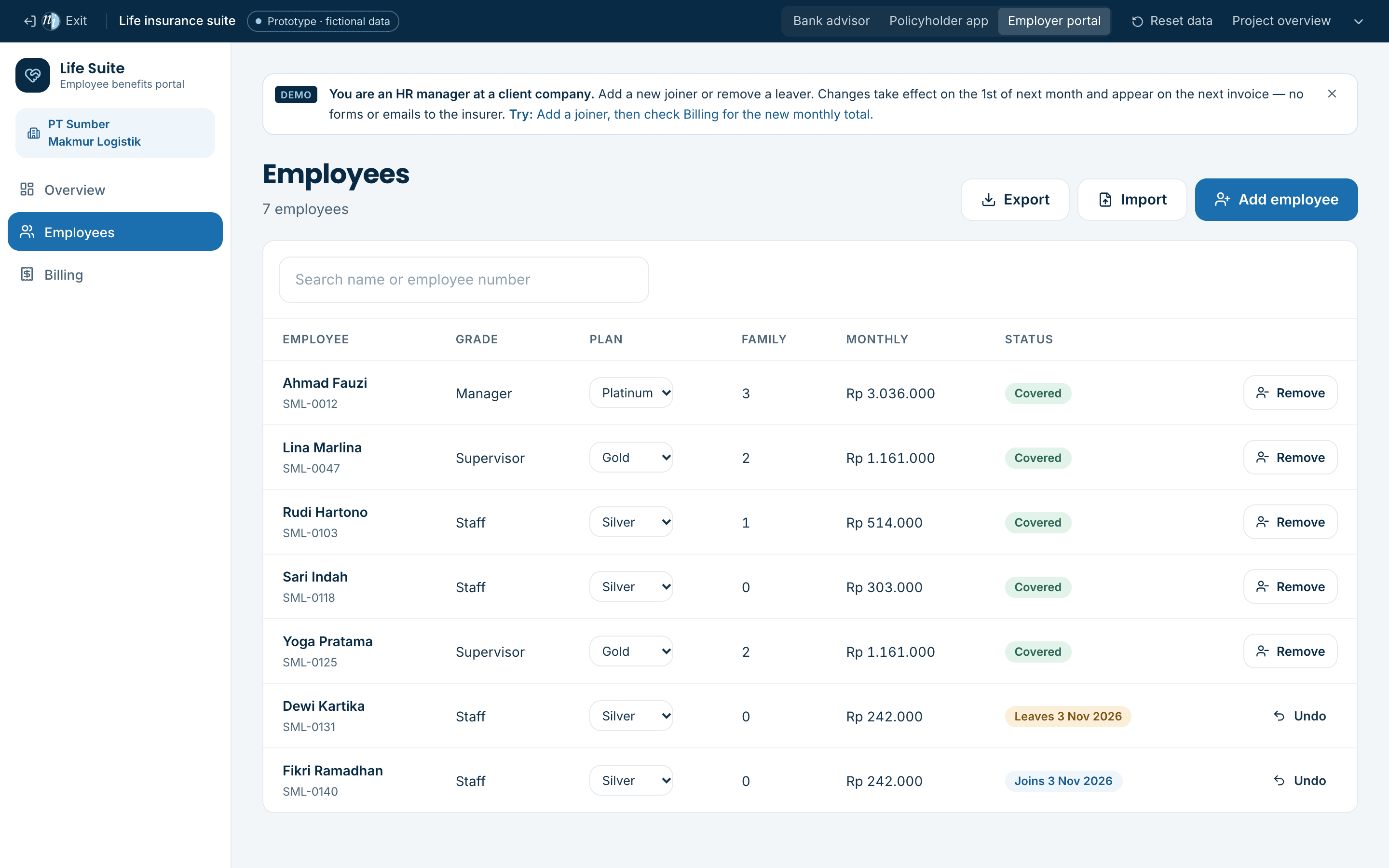Dismiss the demo banner with the X

(x=1332, y=94)
